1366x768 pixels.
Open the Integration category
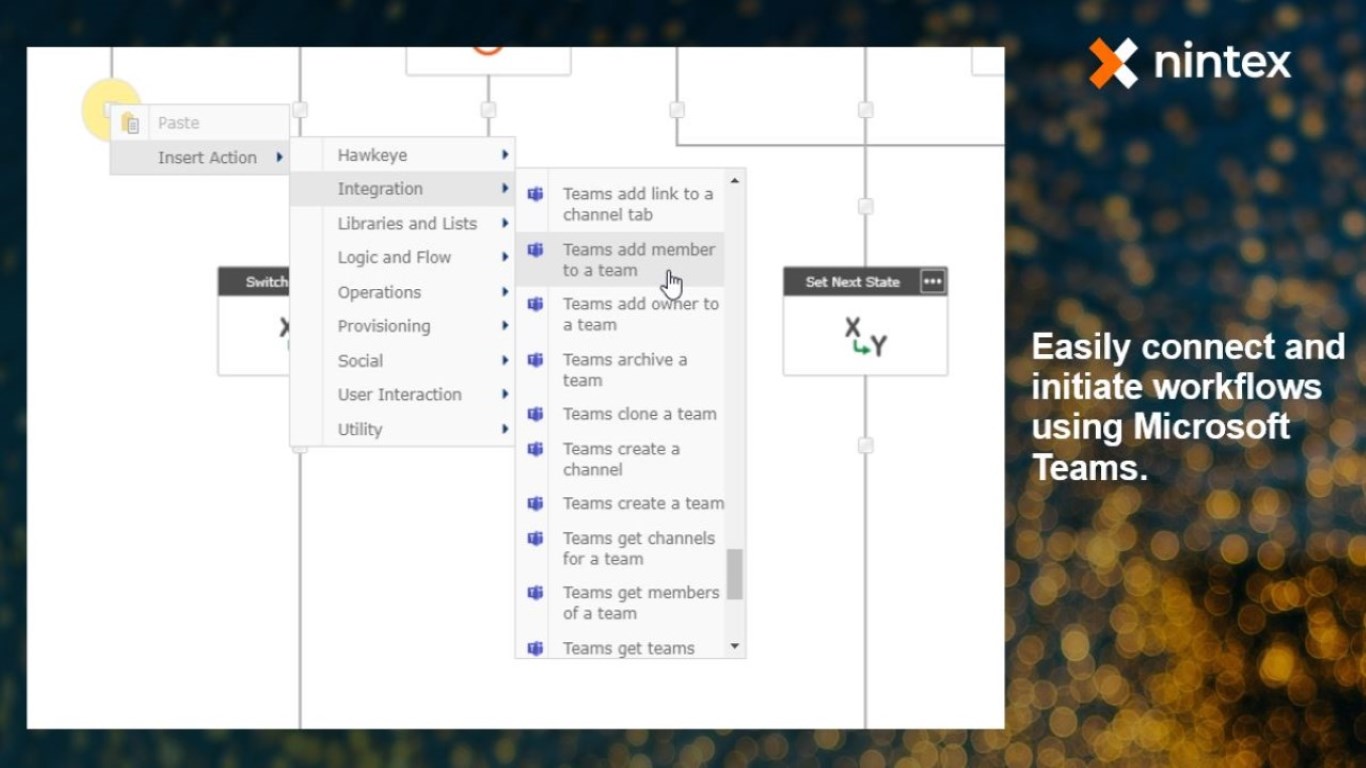(402, 189)
